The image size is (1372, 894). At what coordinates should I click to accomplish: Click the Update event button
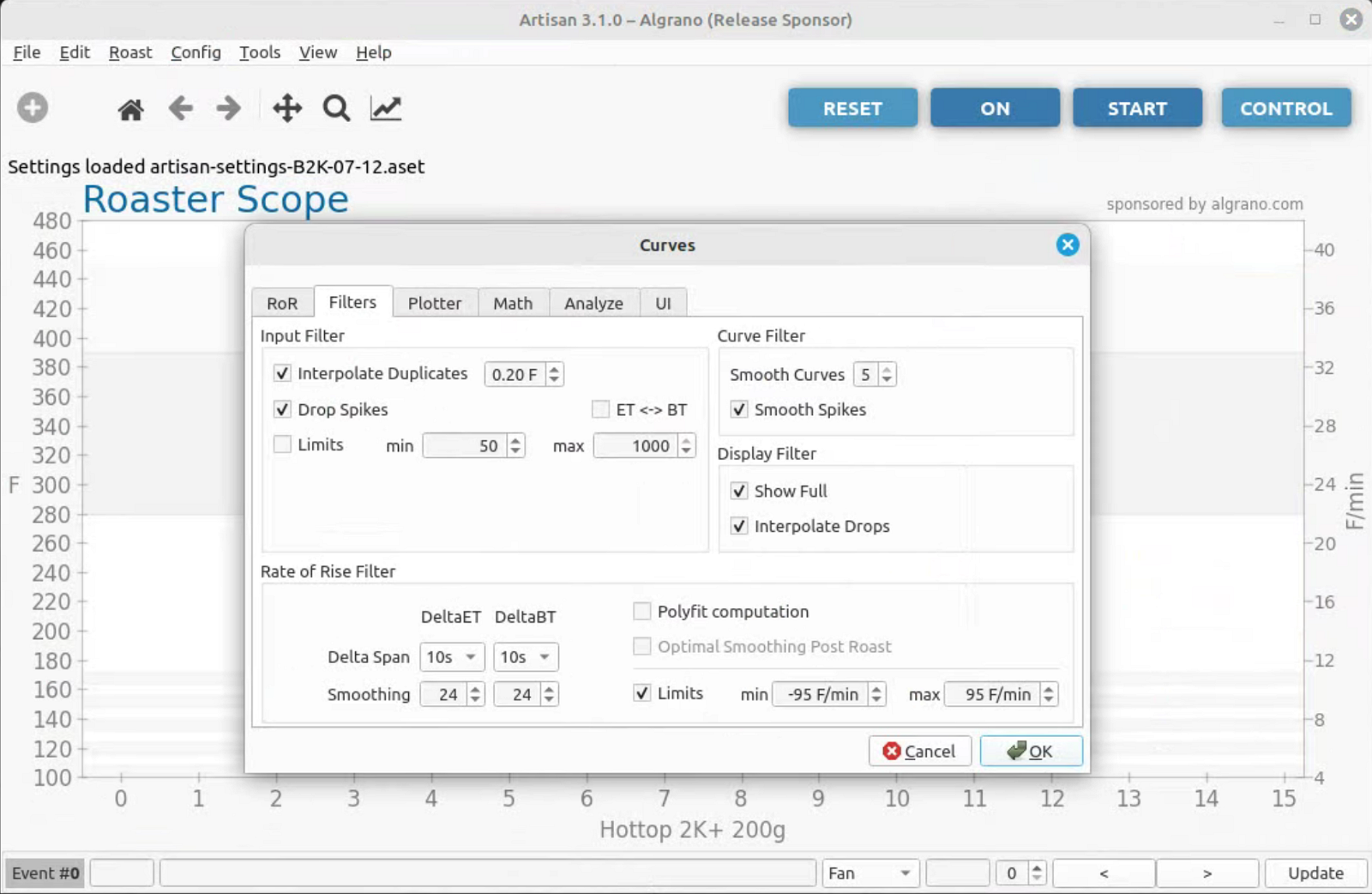[1315, 873]
